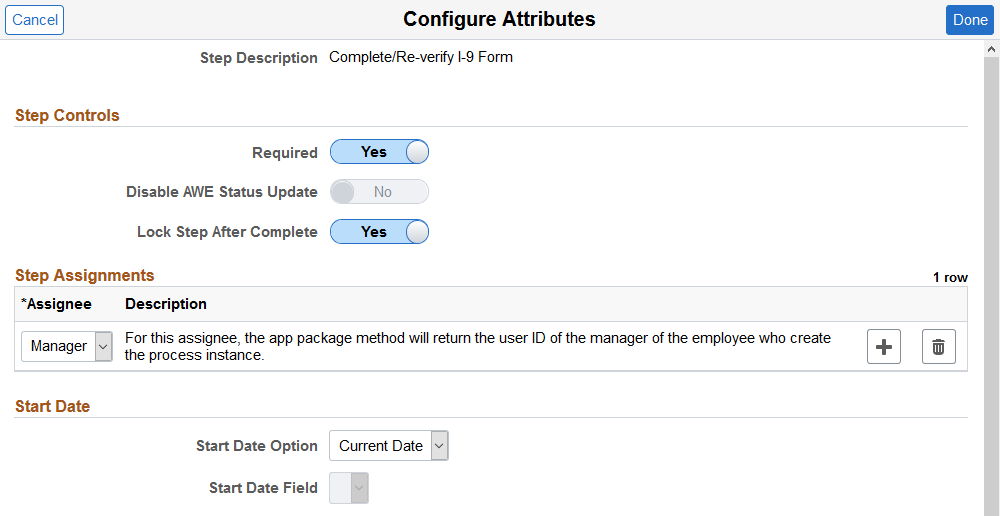
Task: Click Done to save attributes
Action: pyautogui.click(x=970, y=20)
